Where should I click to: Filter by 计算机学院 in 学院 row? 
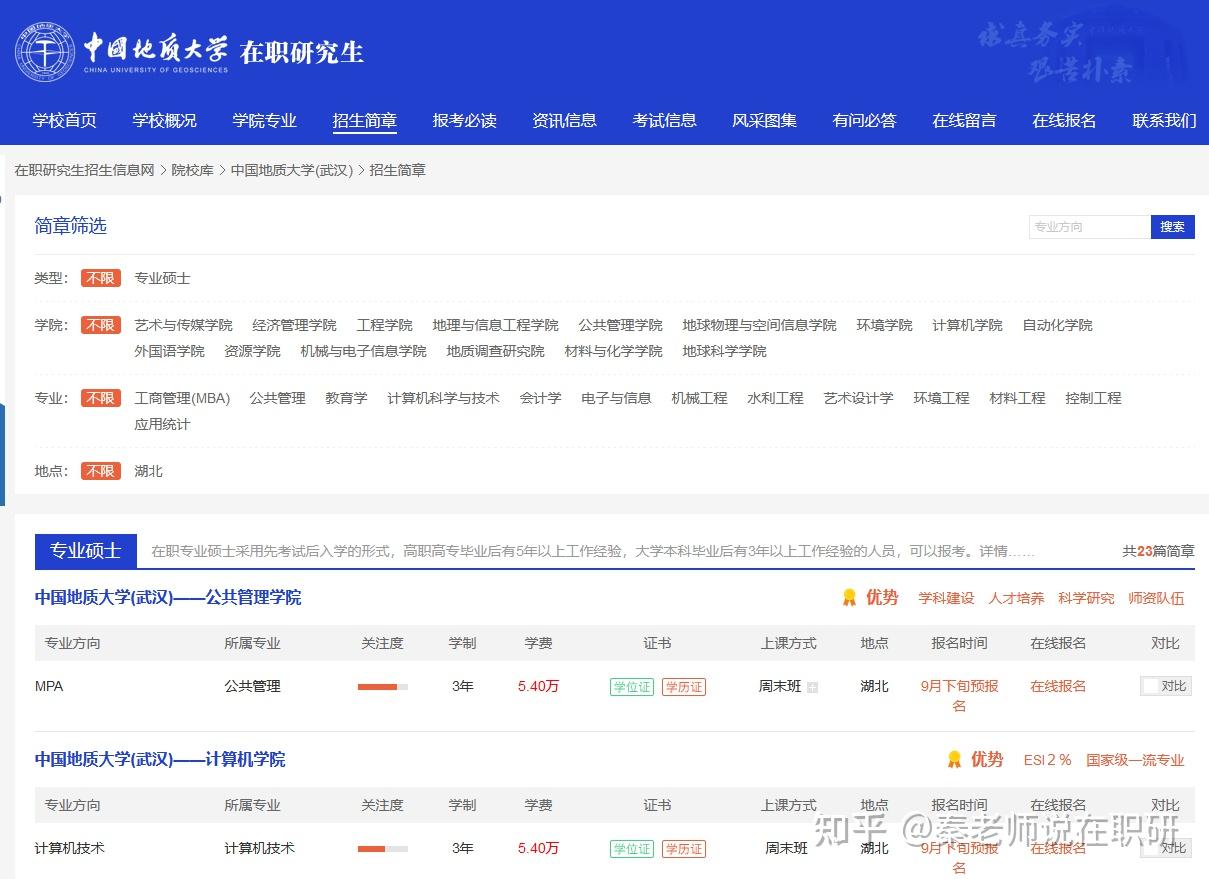pyautogui.click(x=968, y=325)
